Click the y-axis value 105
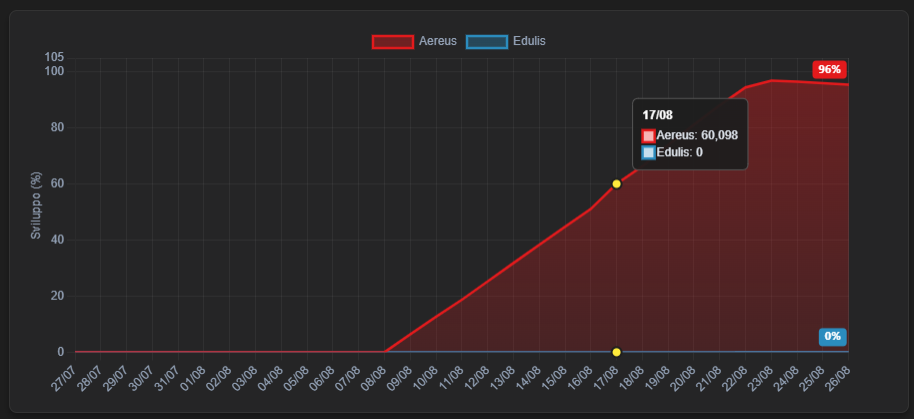 pyautogui.click(x=54, y=57)
